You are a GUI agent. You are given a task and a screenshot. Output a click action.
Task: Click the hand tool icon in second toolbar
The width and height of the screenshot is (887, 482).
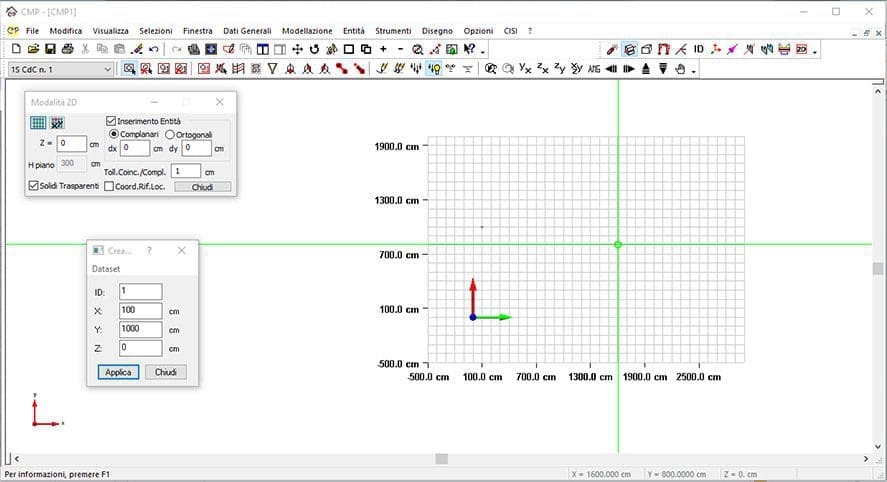680,69
